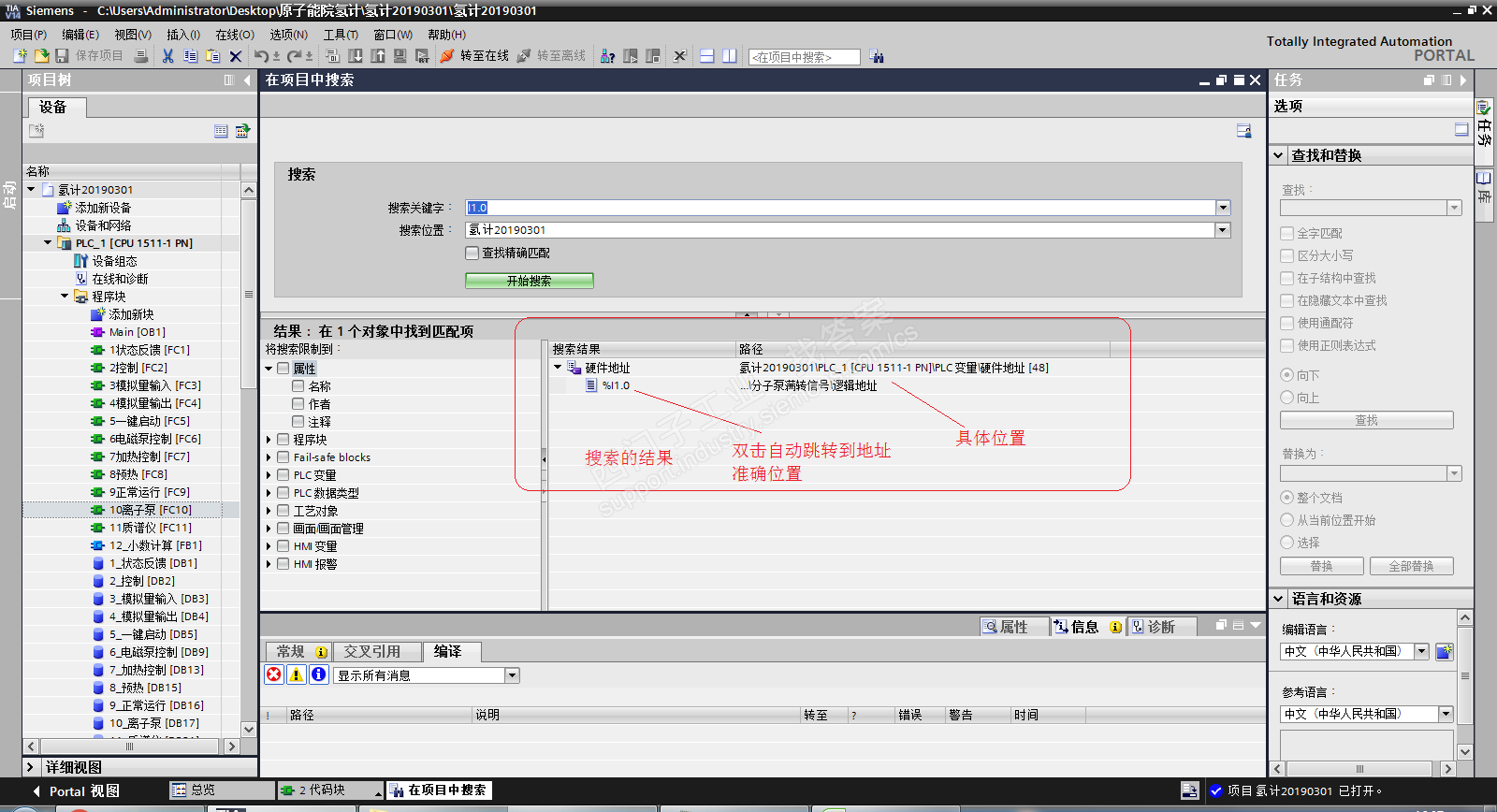Redo the last undone action
This screenshot has width=1497, height=812.
[294, 56]
